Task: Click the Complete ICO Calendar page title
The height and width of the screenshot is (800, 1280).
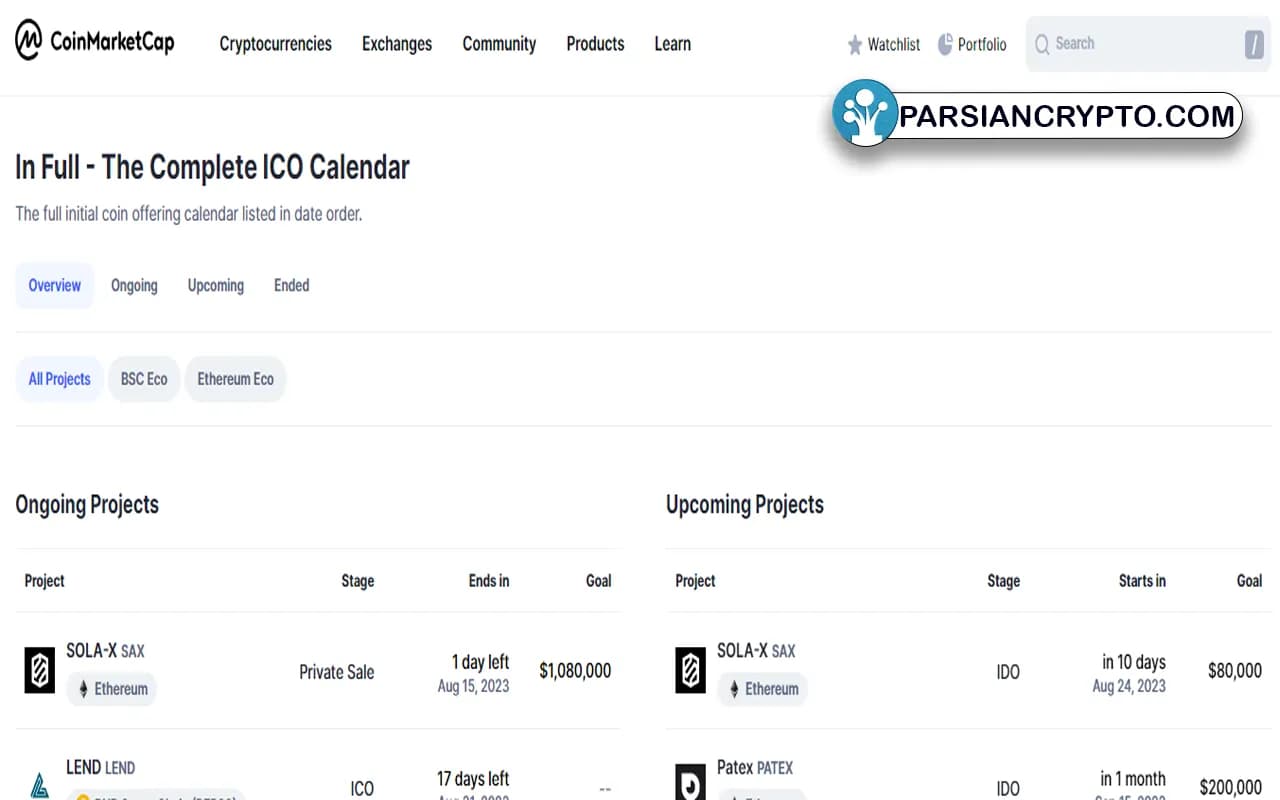Action: tap(212, 167)
